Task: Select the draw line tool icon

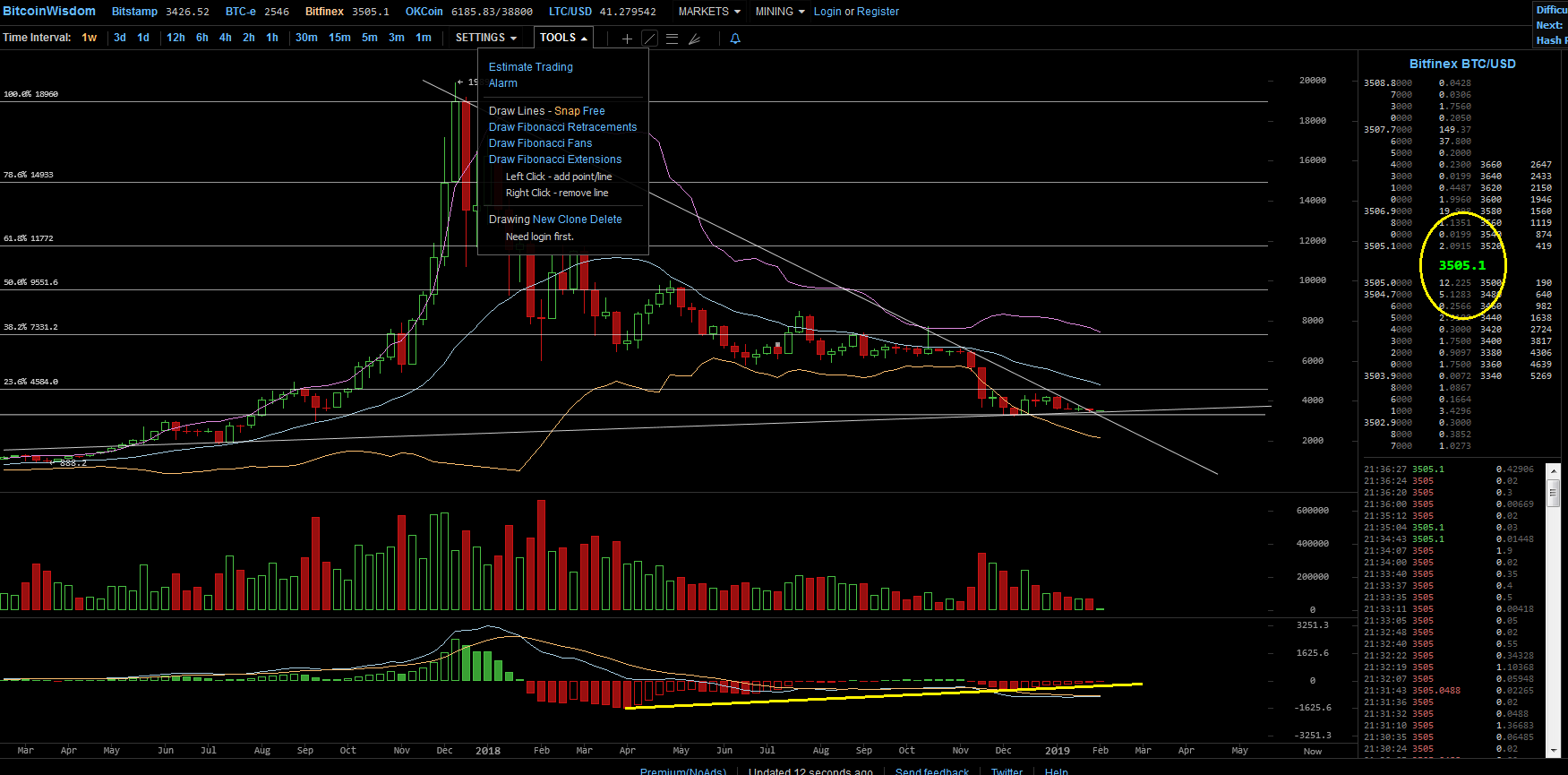Action: click(650, 39)
